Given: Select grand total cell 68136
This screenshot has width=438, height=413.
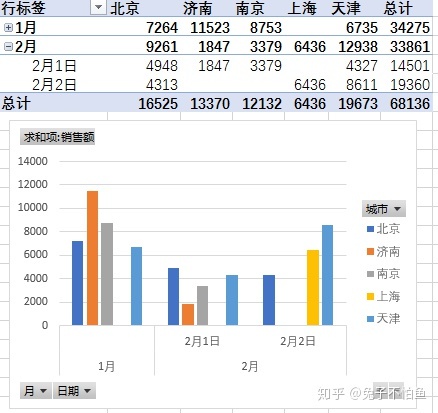Looking at the screenshot, I should 410,104.
